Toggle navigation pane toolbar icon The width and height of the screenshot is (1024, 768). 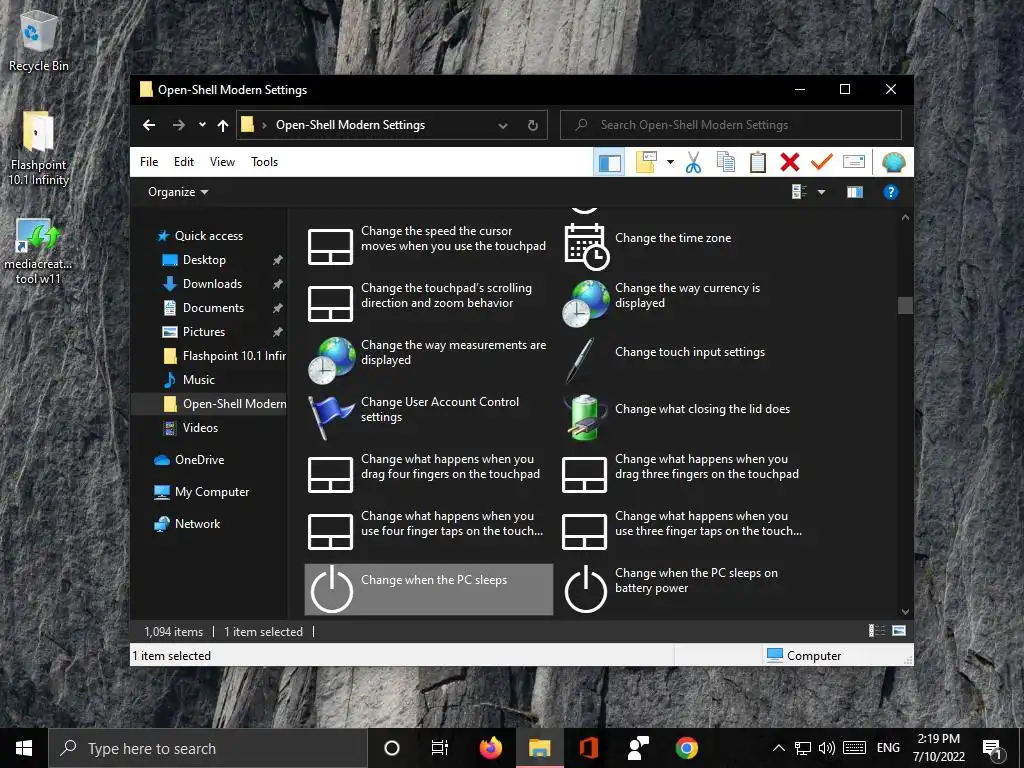pos(609,162)
